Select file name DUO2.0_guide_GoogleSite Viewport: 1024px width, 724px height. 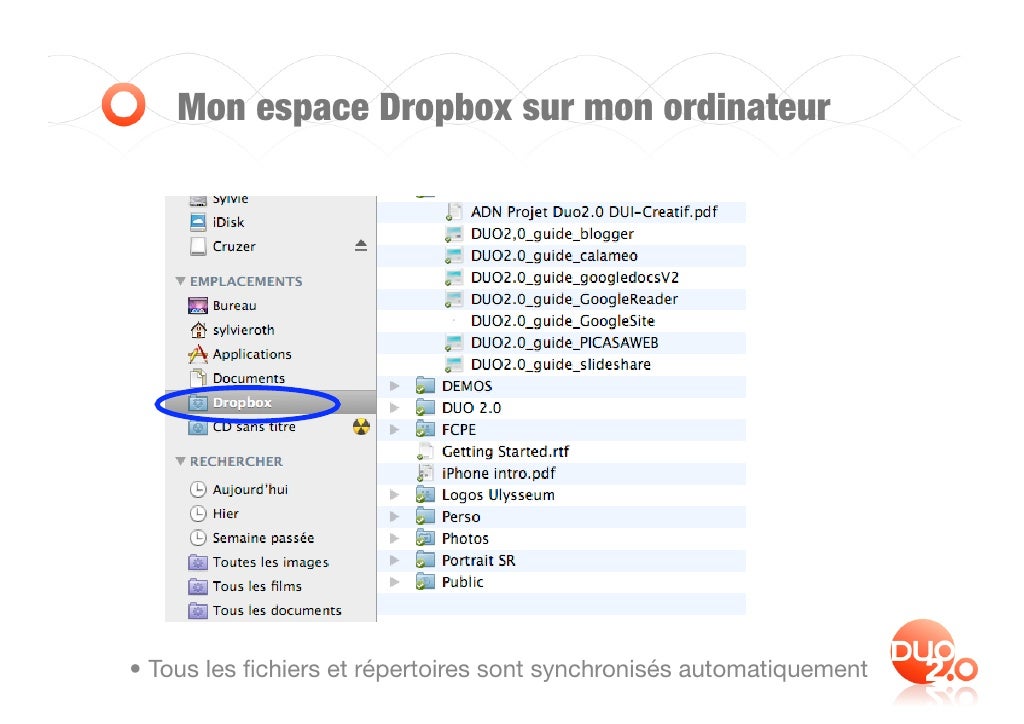(563, 321)
